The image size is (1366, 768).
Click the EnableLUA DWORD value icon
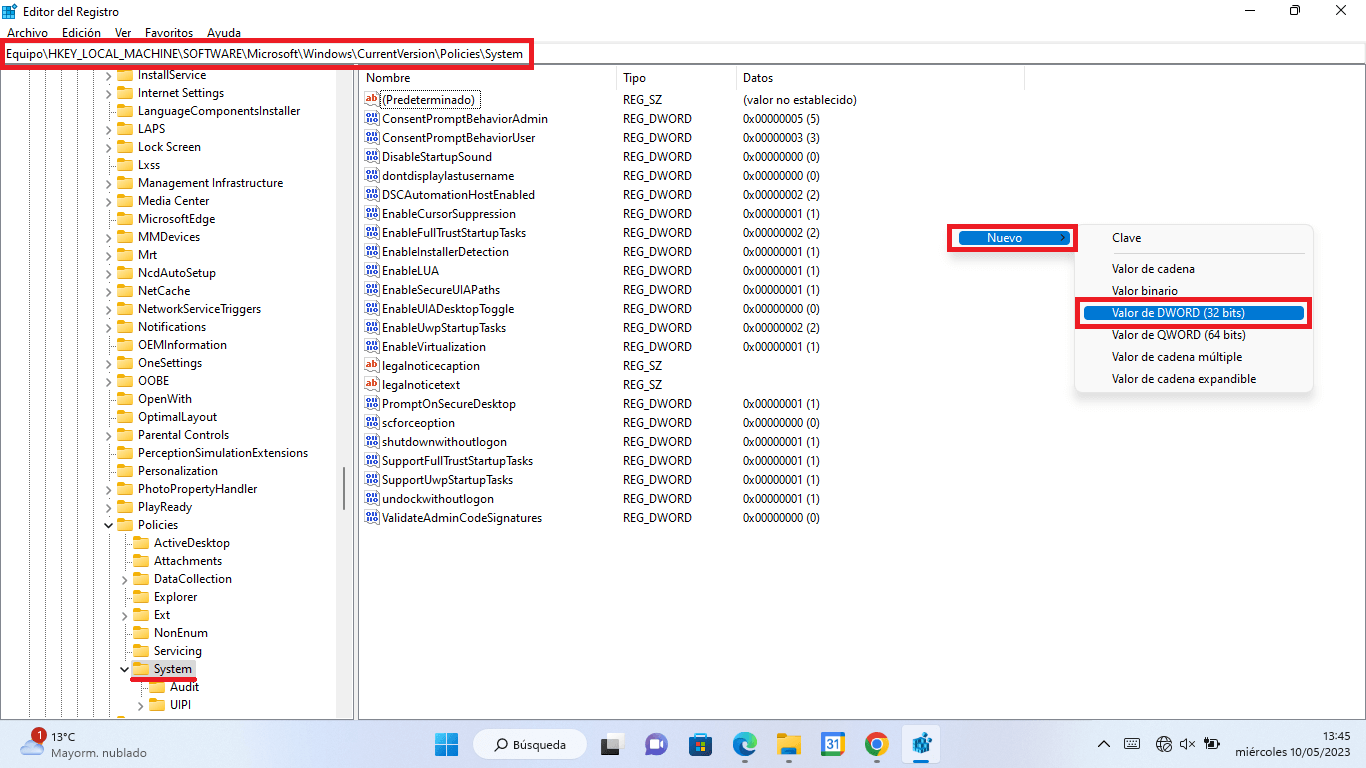pos(372,271)
